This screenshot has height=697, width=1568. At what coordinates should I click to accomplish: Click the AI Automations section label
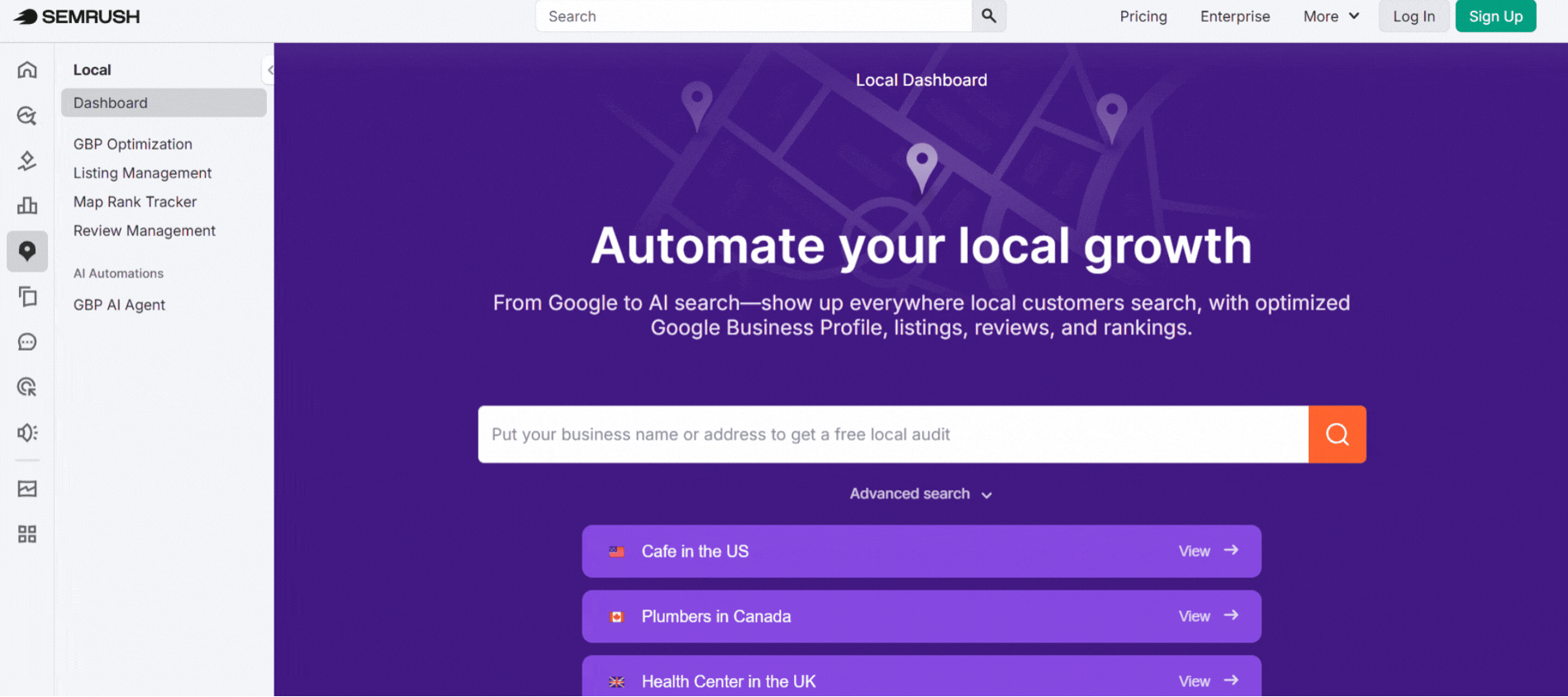click(118, 273)
